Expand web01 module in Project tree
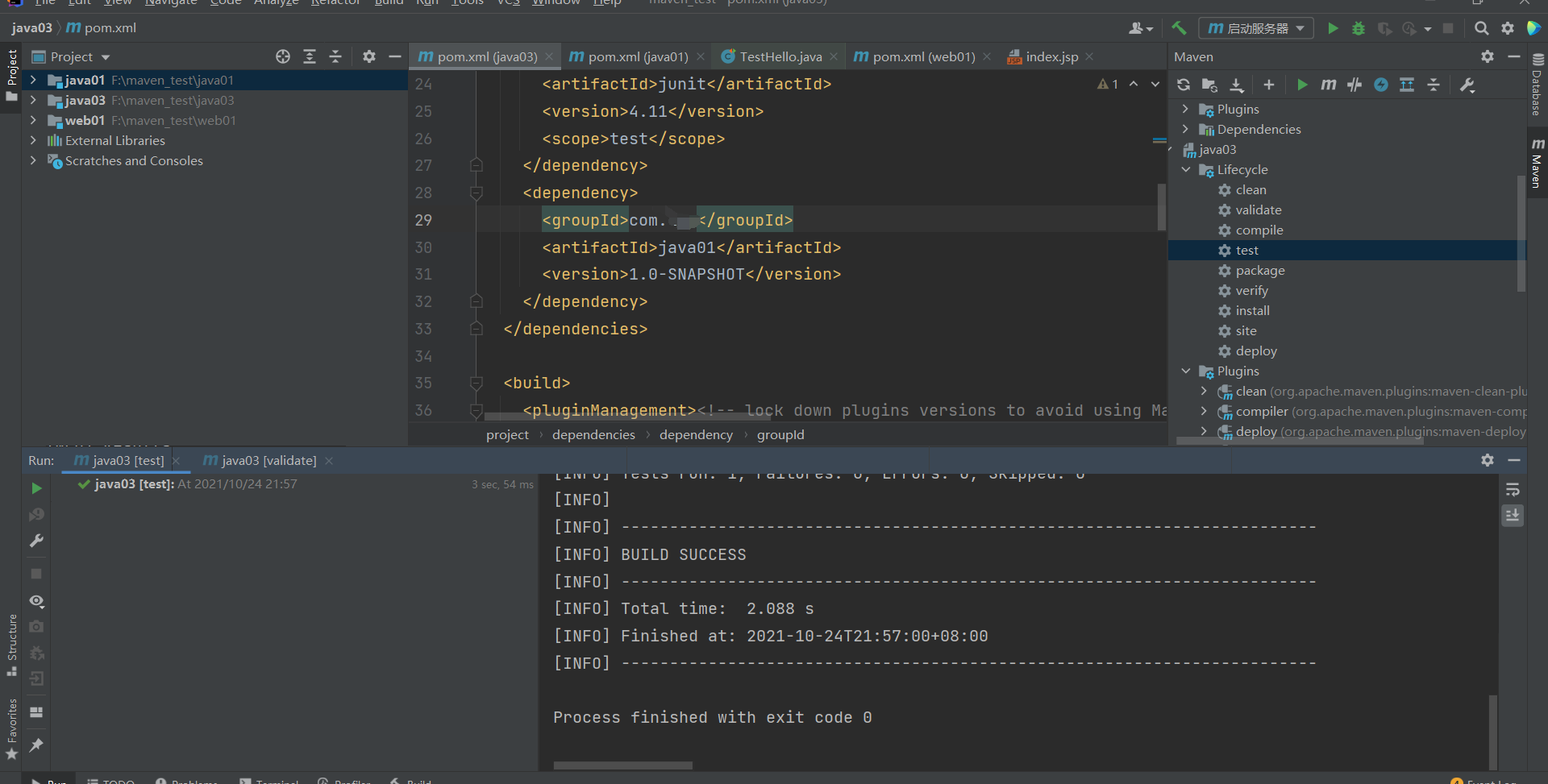 [x=33, y=120]
